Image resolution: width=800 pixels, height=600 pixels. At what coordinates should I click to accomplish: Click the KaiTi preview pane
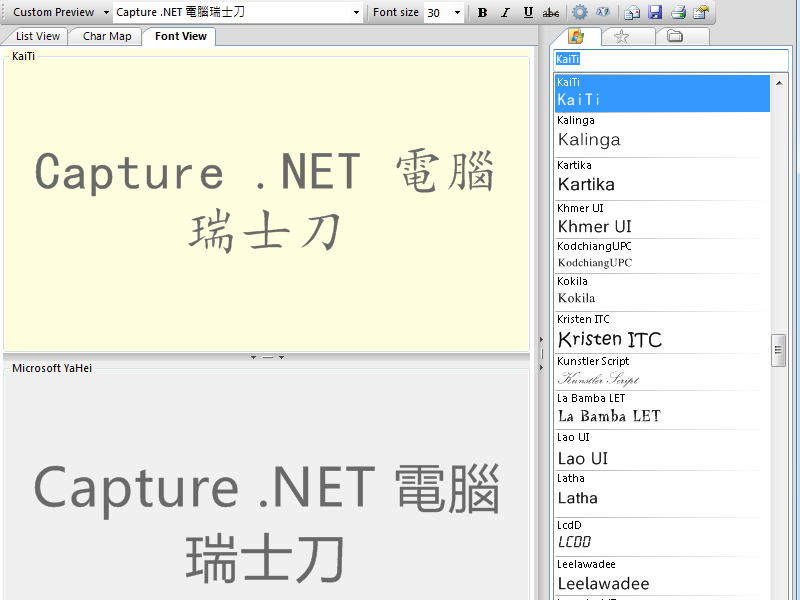pyautogui.click(x=266, y=204)
